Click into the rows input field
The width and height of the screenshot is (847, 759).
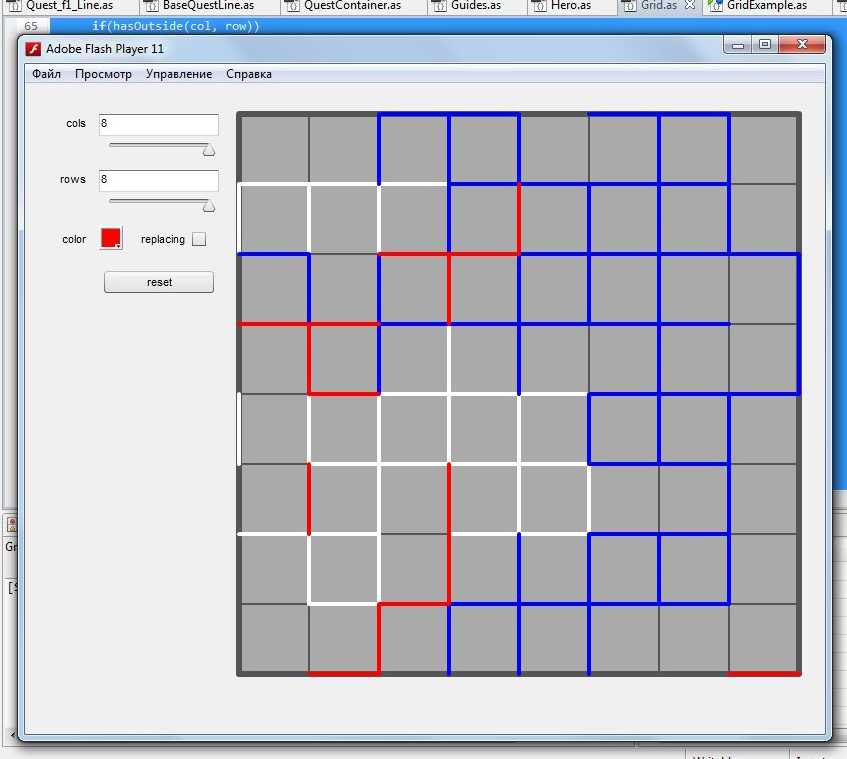click(159, 180)
